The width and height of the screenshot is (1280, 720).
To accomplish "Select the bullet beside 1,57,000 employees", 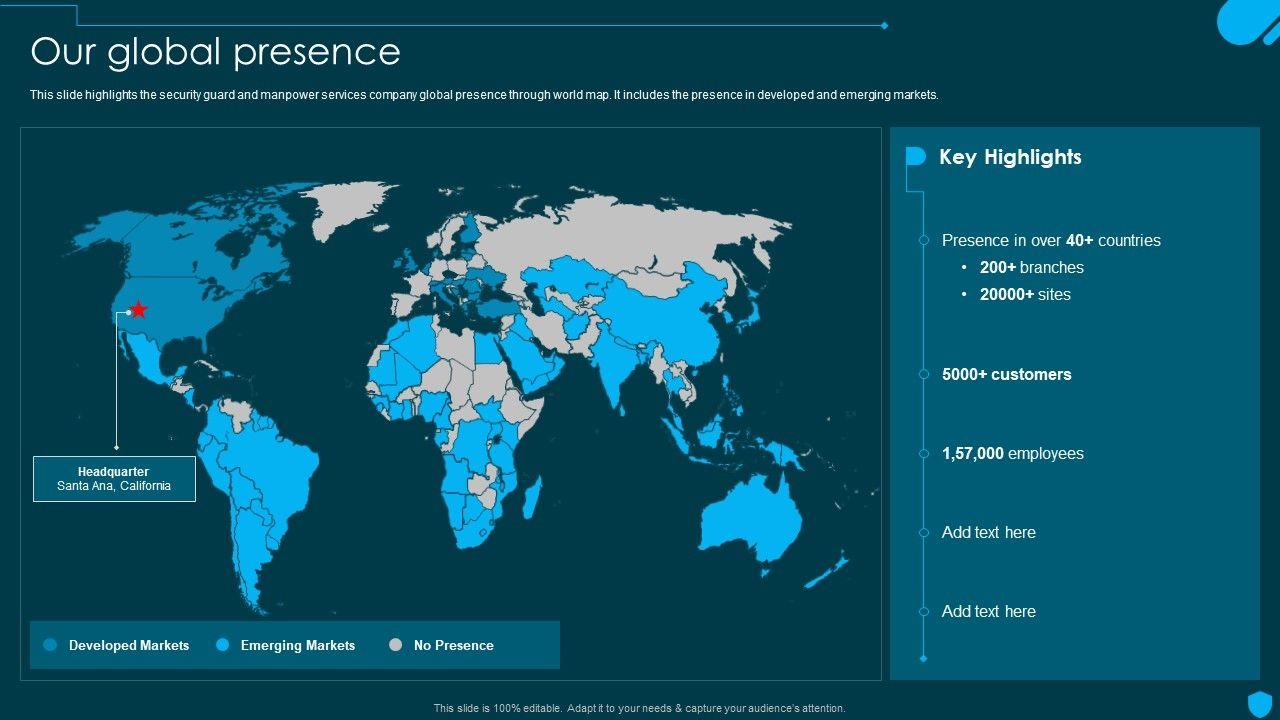I will [924, 454].
